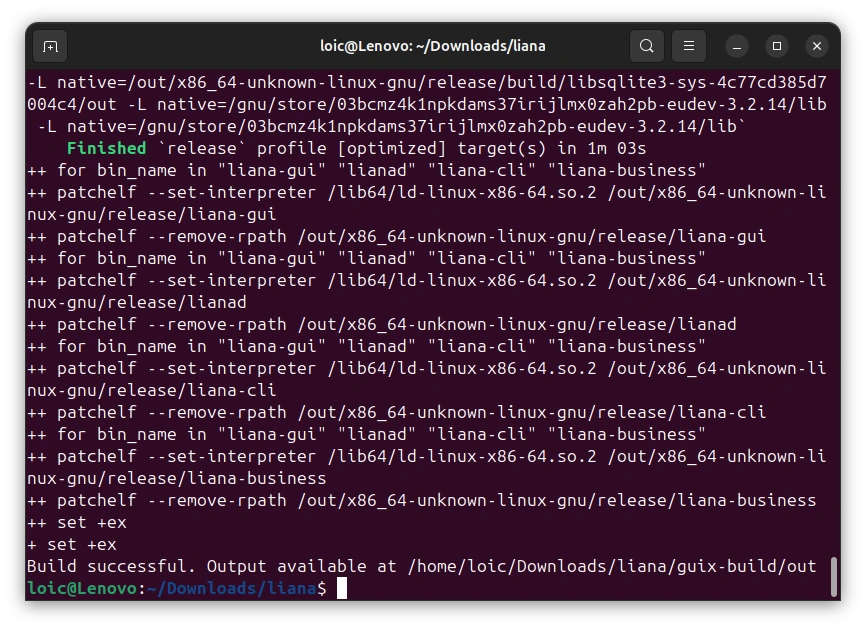Click the remove-rpath line ending in liana-gui
This screenshot has height=629, width=866.
coord(397,236)
